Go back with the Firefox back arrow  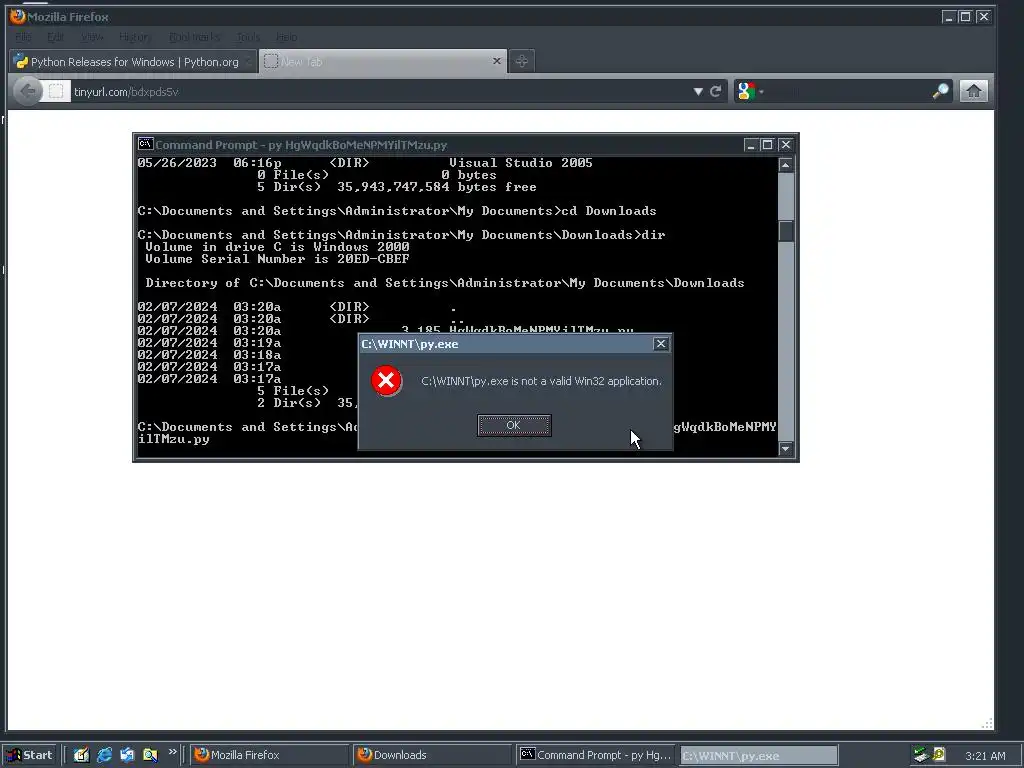point(27,91)
